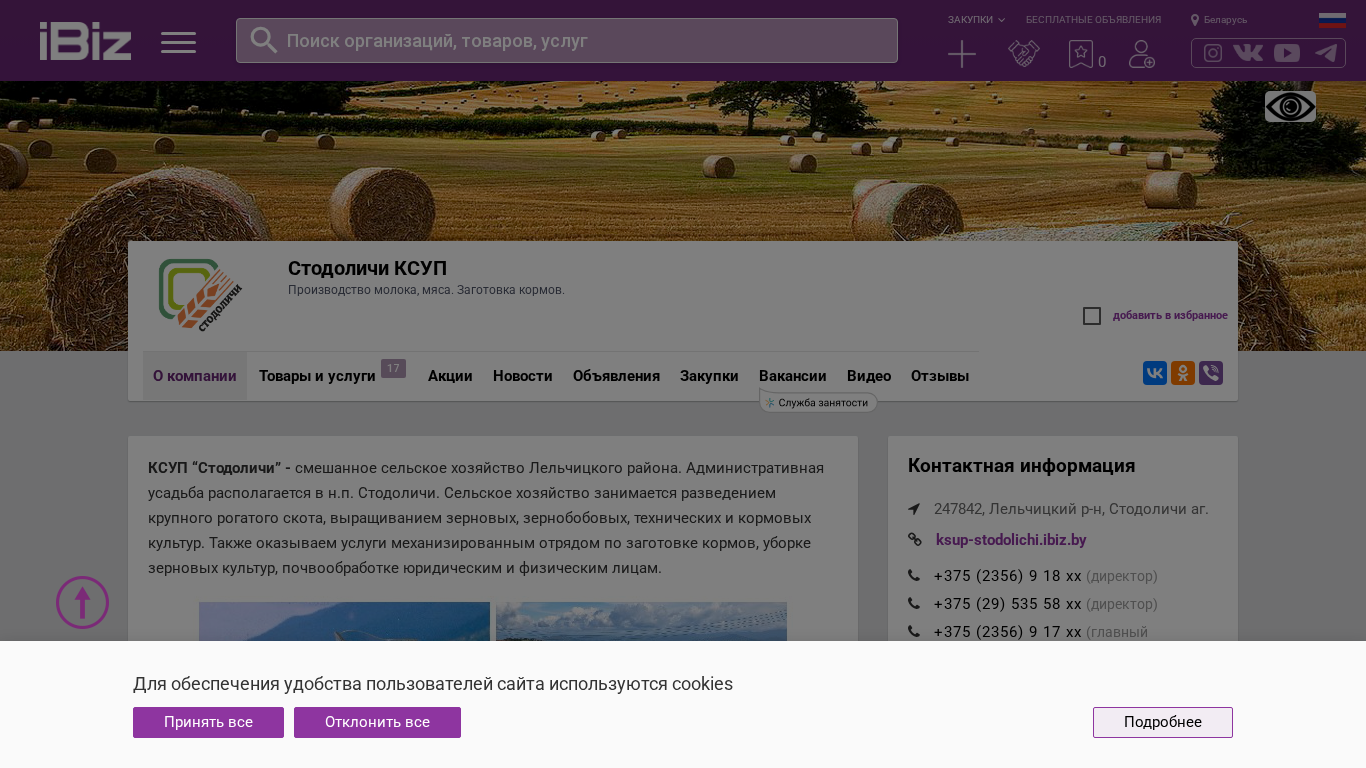The width and height of the screenshot is (1366, 768).
Task: Click the user registration profile icon
Action: (x=1141, y=54)
